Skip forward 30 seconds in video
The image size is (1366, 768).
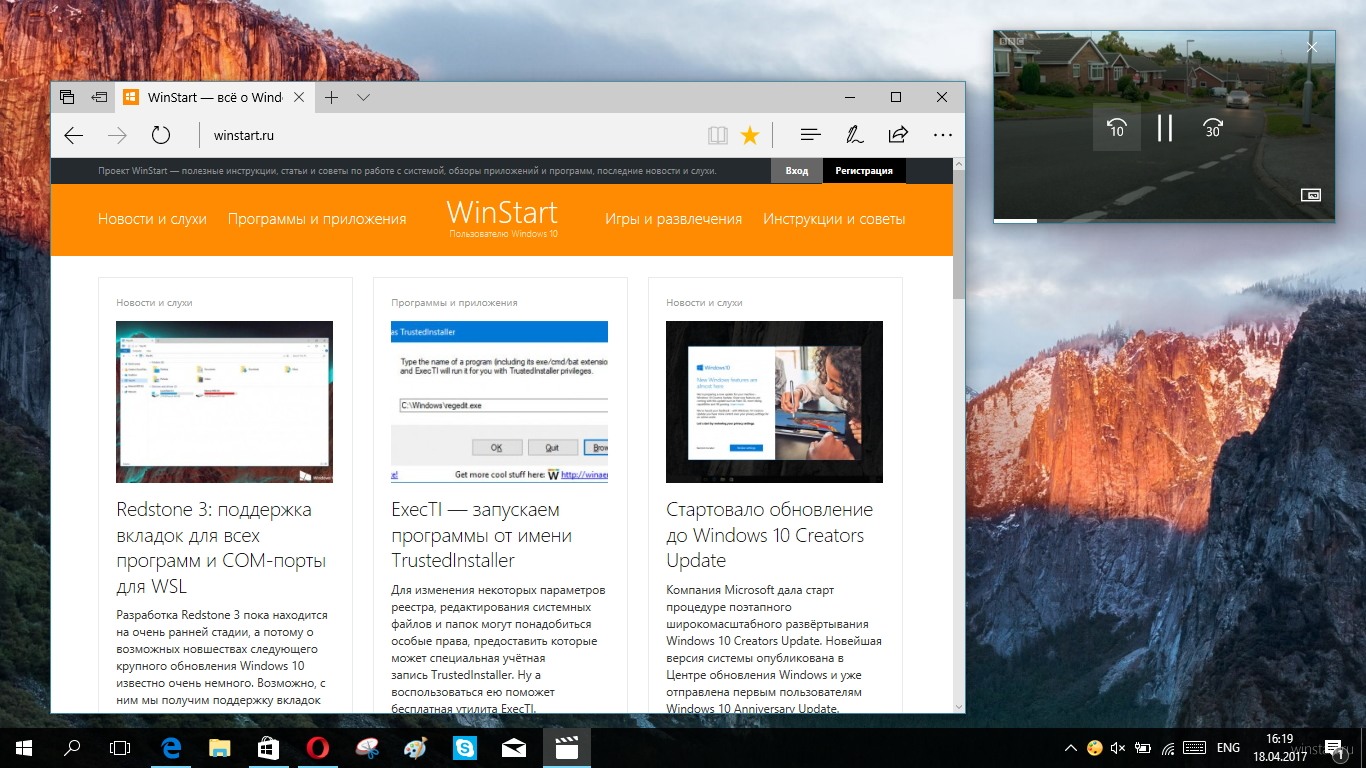point(1212,128)
